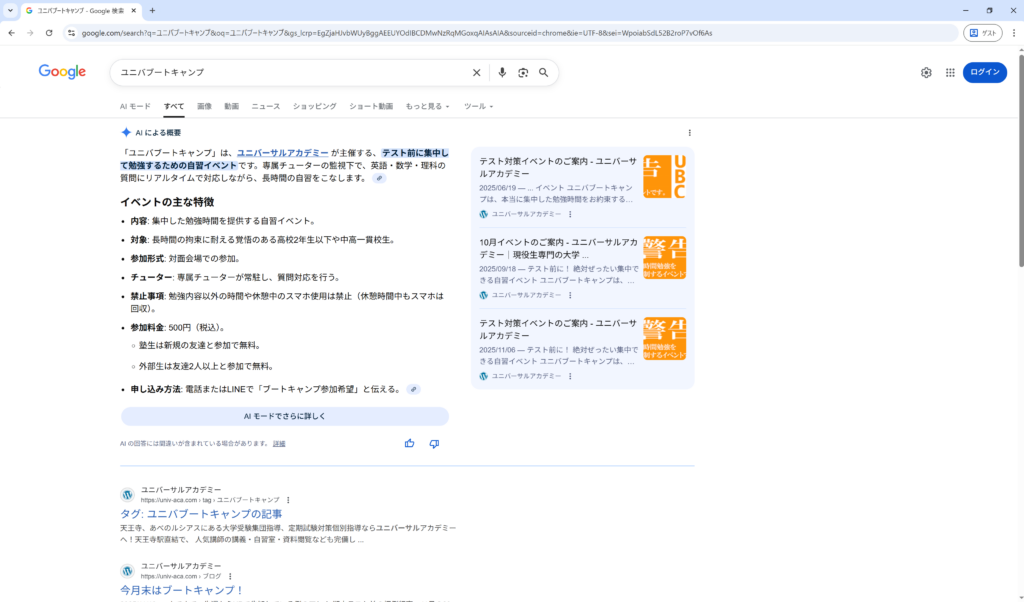The width and height of the screenshot is (1024, 602).
Task: Open the Google apps grid
Action: pyautogui.click(x=950, y=73)
